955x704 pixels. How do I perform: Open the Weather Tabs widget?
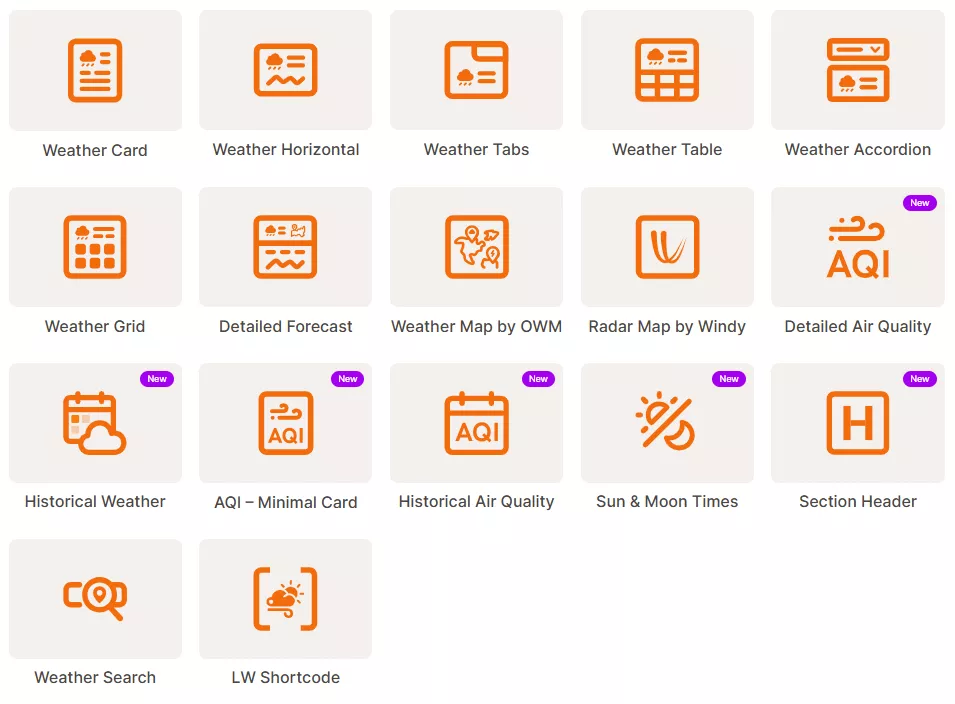point(476,69)
